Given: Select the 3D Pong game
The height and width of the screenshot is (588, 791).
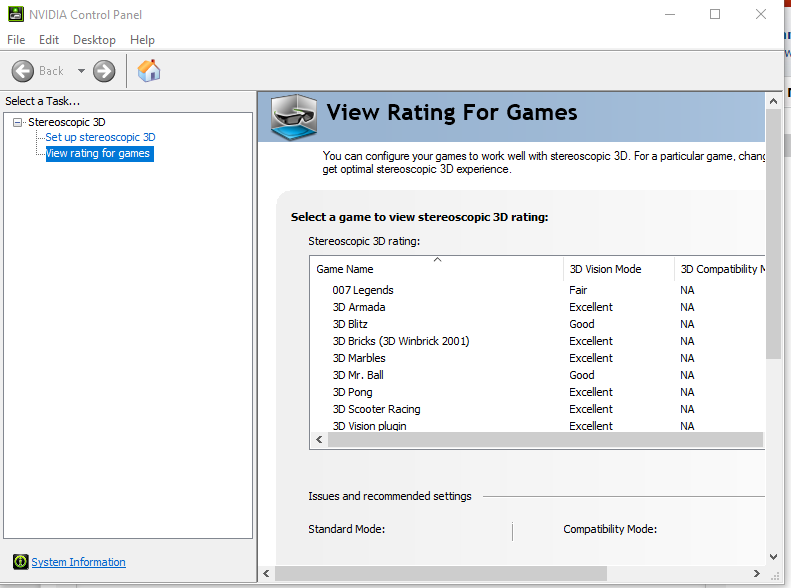Looking at the screenshot, I should coord(352,392).
